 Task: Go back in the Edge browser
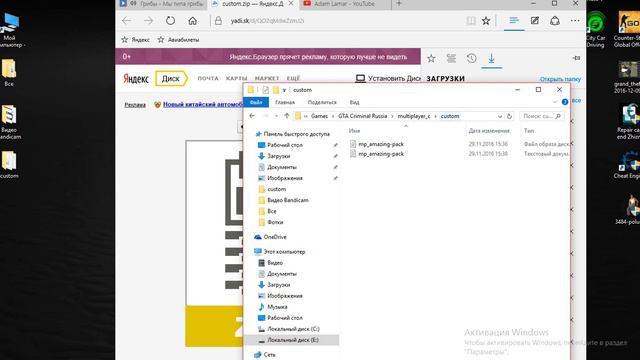pyautogui.click(x=127, y=20)
